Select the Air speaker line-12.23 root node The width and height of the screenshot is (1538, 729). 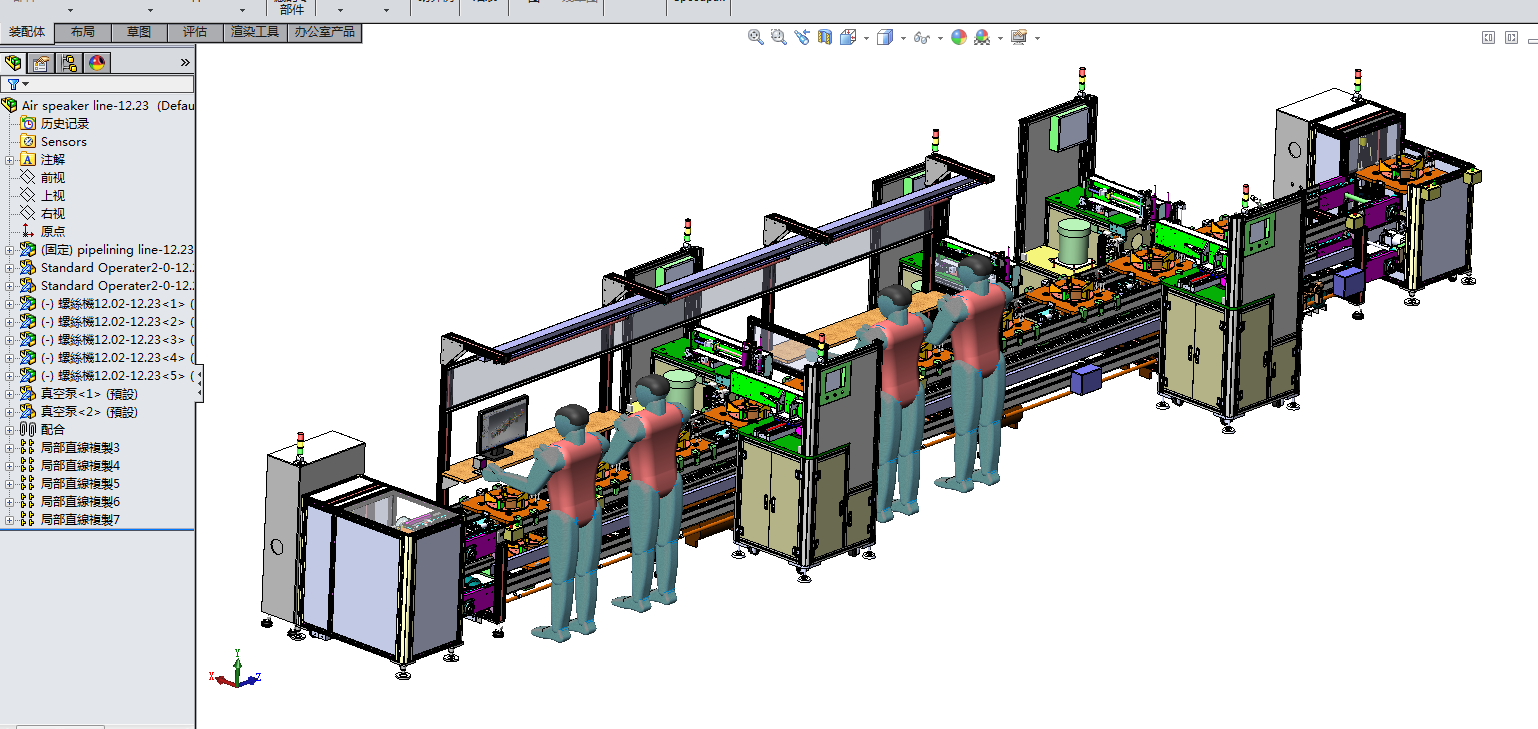coord(108,105)
